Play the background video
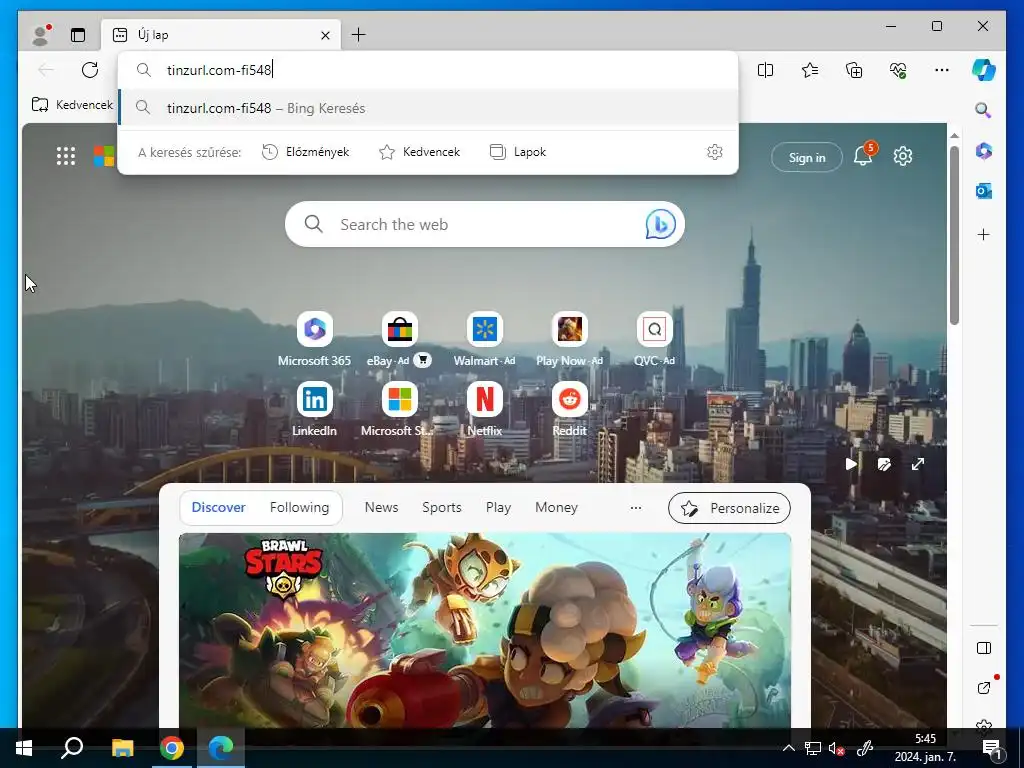The height and width of the screenshot is (768, 1024). (x=851, y=464)
